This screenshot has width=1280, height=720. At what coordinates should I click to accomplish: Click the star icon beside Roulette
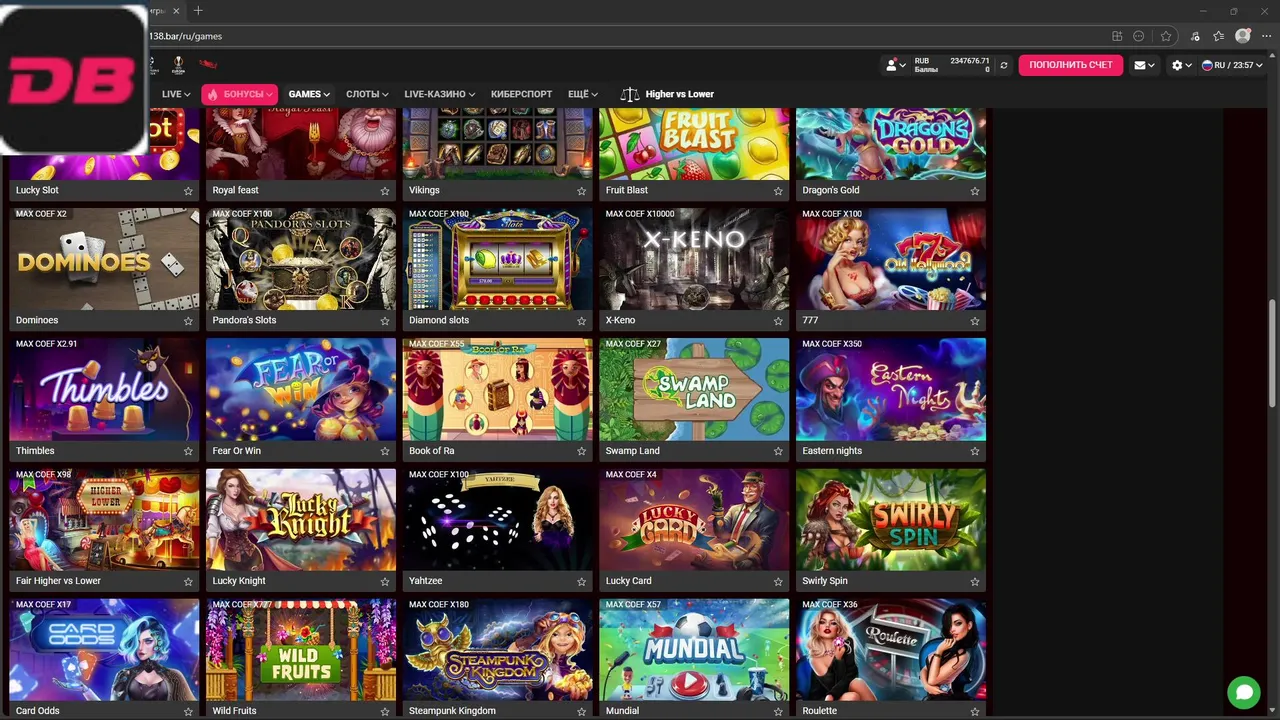pyautogui.click(x=975, y=712)
